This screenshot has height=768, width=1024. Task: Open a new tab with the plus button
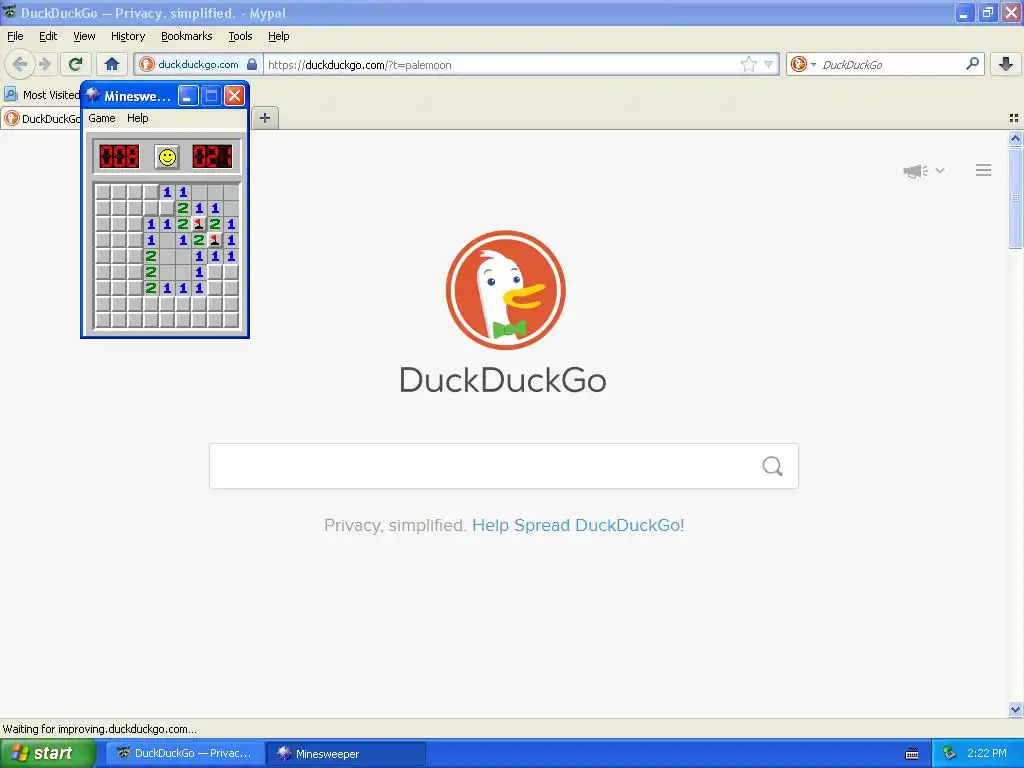pos(264,118)
